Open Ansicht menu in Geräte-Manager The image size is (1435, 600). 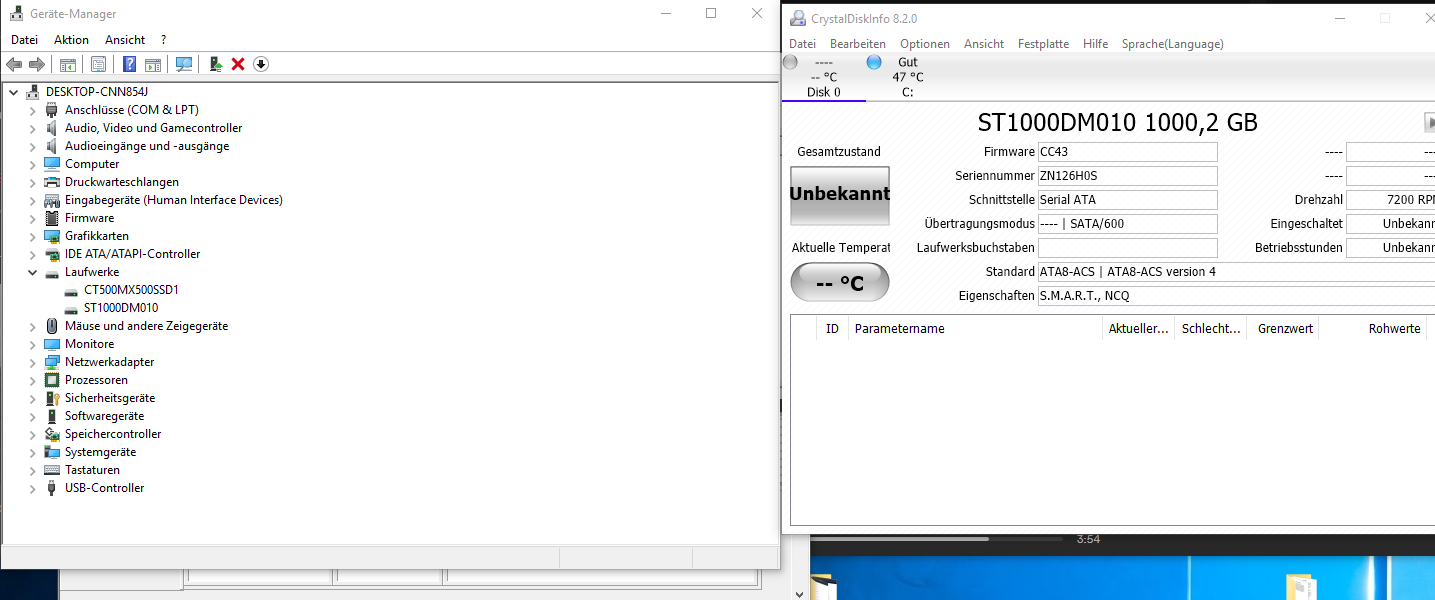[x=125, y=40]
